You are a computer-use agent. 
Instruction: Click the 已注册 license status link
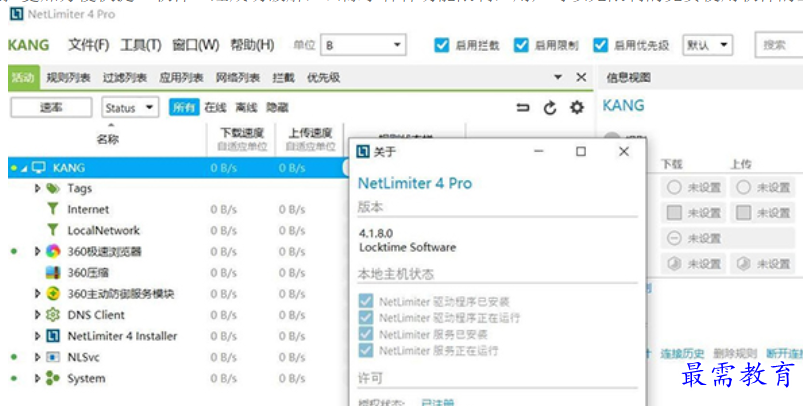pyautogui.click(x=437, y=402)
